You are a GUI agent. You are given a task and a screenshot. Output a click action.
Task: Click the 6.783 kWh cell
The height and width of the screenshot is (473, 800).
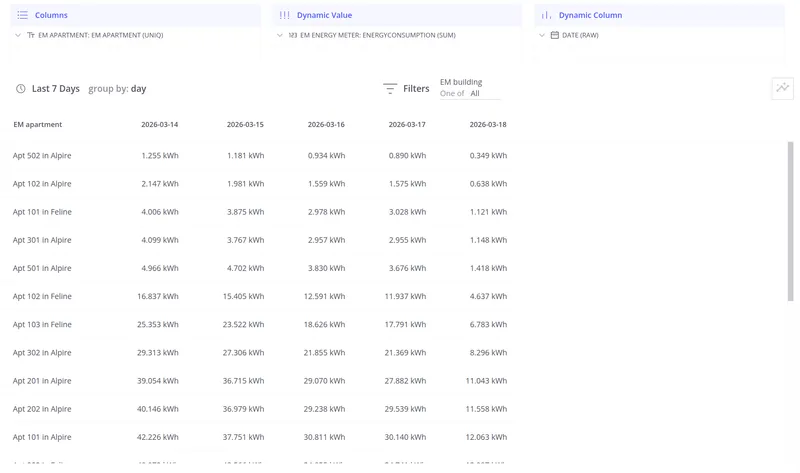tap(488, 324)
